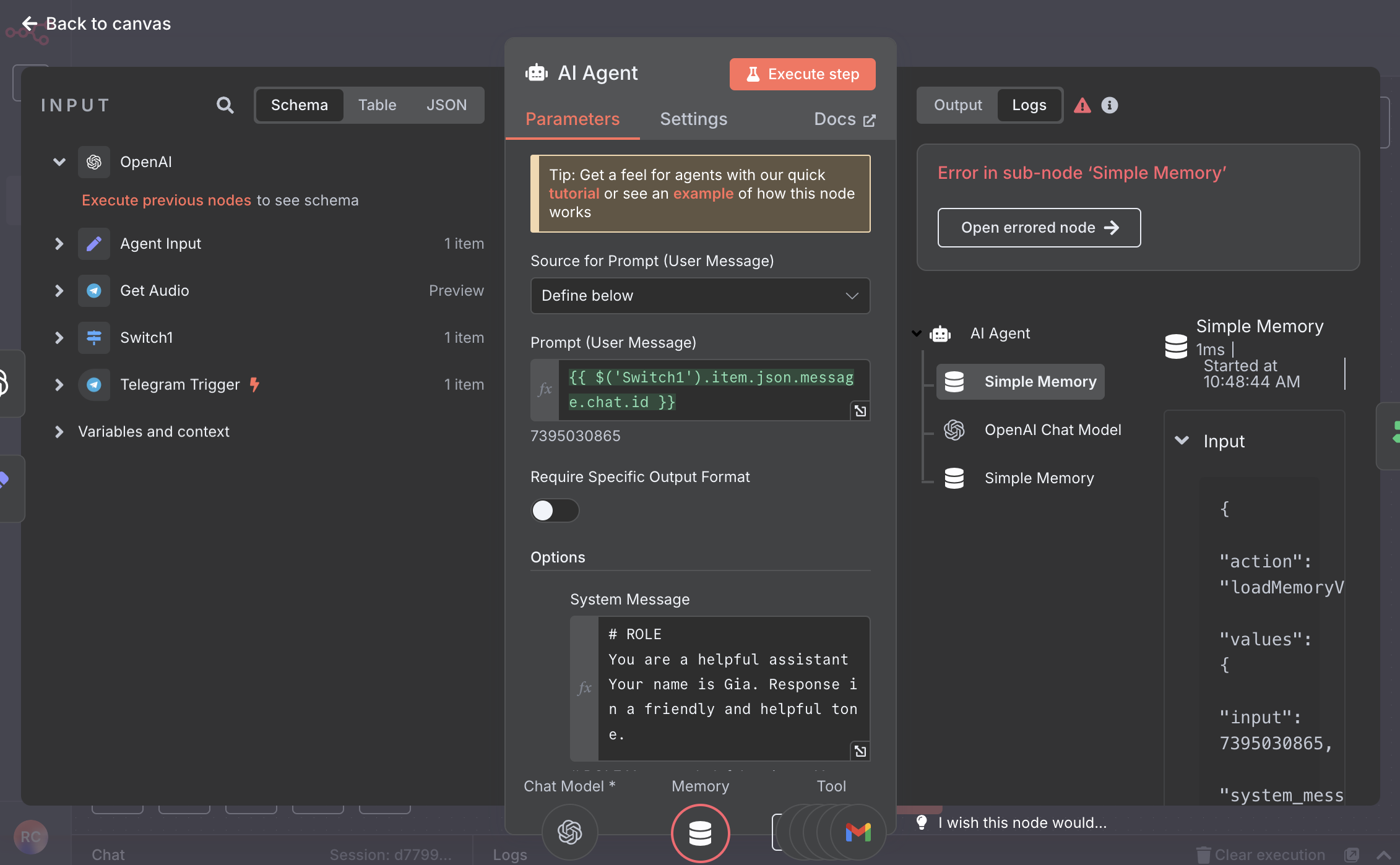Open the Parameters tab
The image size is (1400, 865).
(x=573, y=119)
